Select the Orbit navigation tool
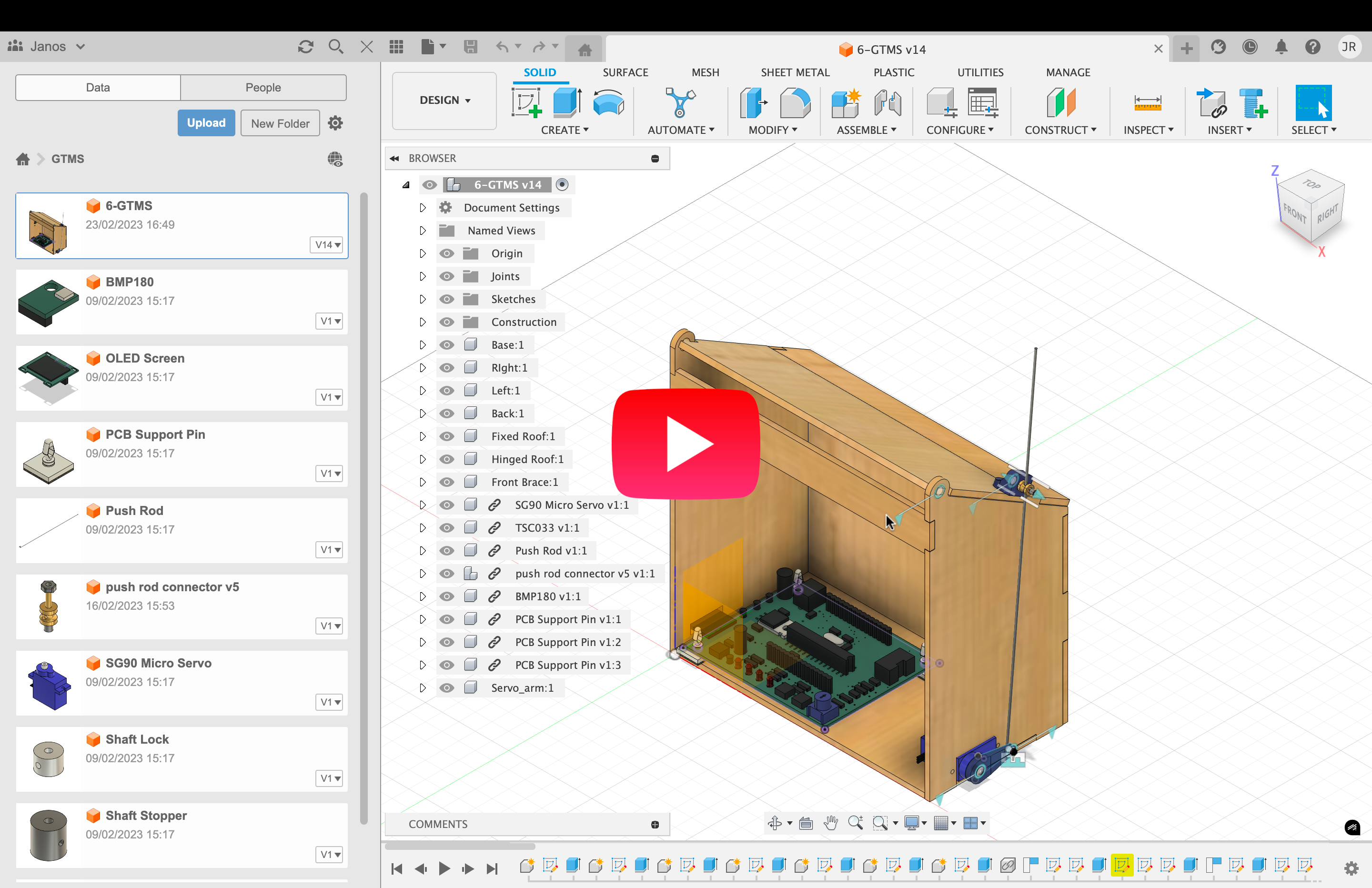Image resolution: width=1372 pixels, height=888 pixels. click(x=775, y=823)
